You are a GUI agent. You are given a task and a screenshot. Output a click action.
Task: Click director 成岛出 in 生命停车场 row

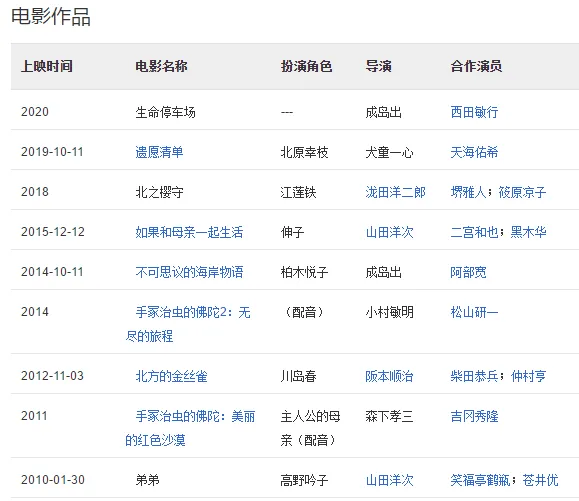point(383,112)
